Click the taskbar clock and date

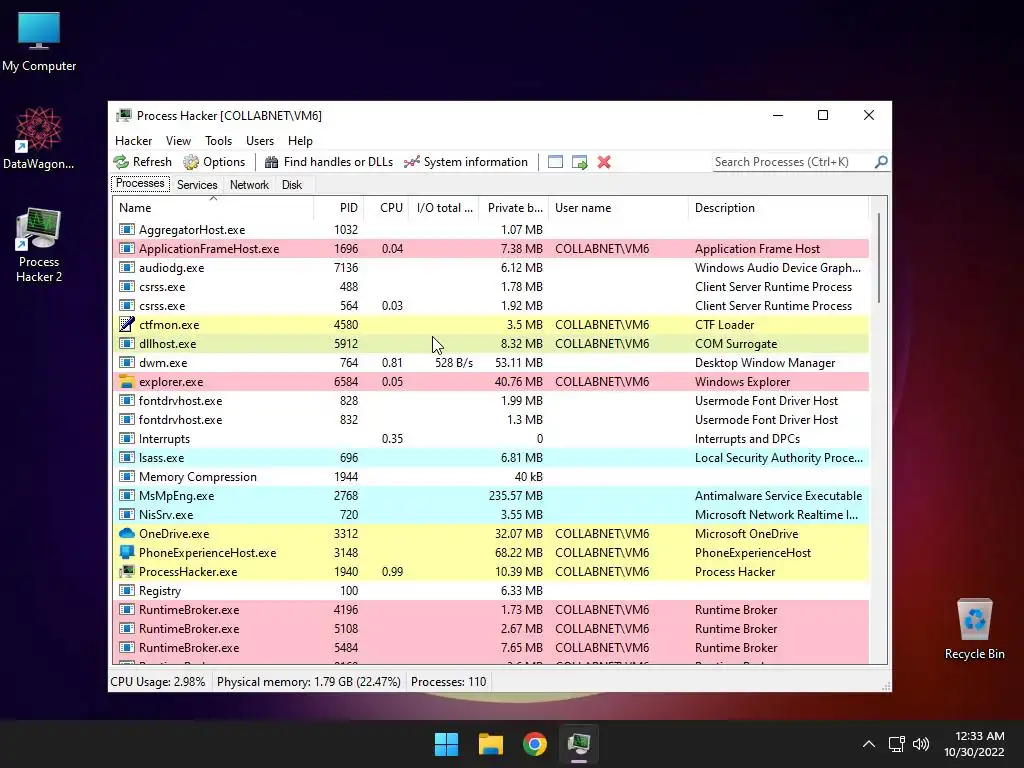pos(974,744)
